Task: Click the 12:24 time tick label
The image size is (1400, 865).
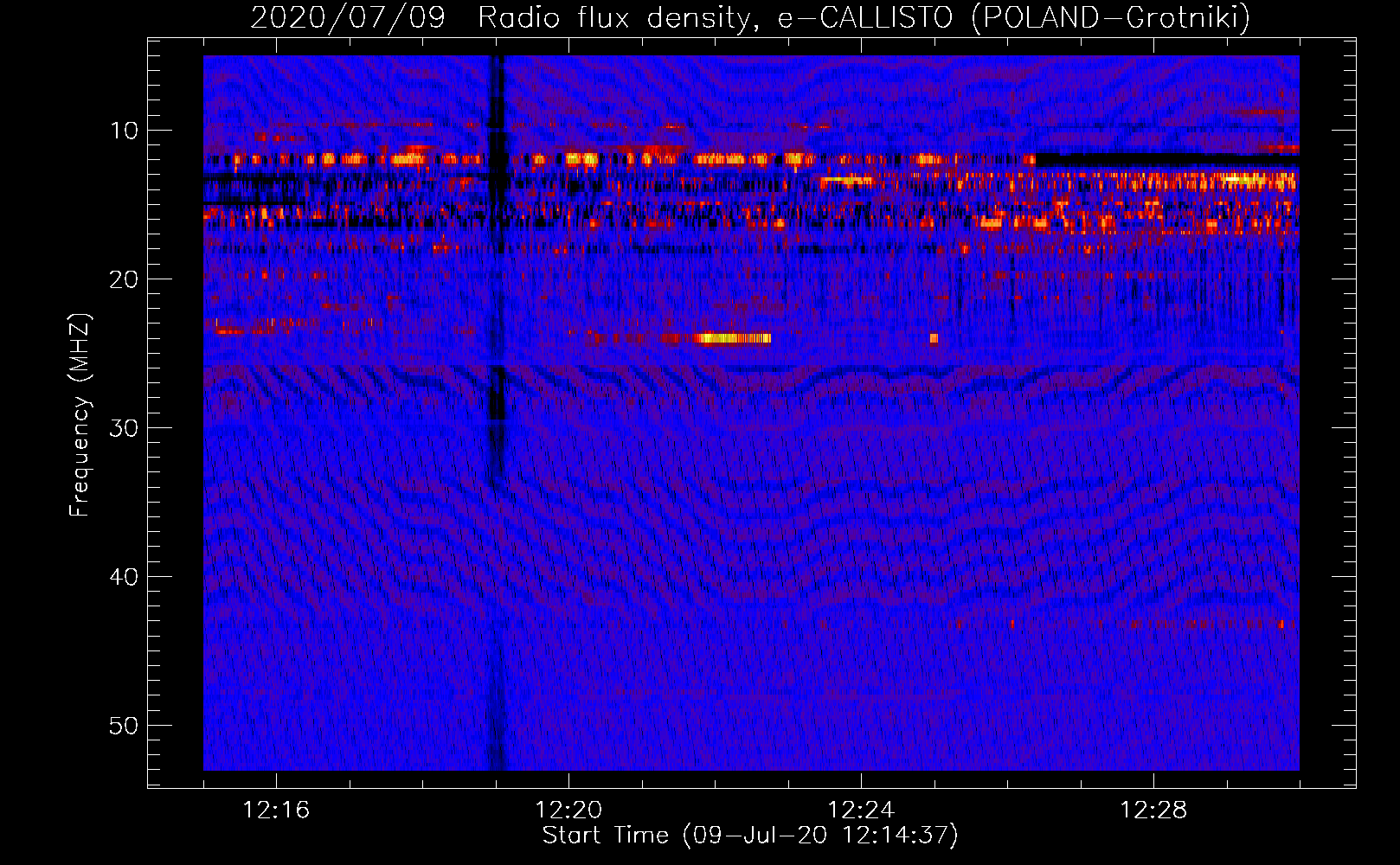Action: pos(861,811)
